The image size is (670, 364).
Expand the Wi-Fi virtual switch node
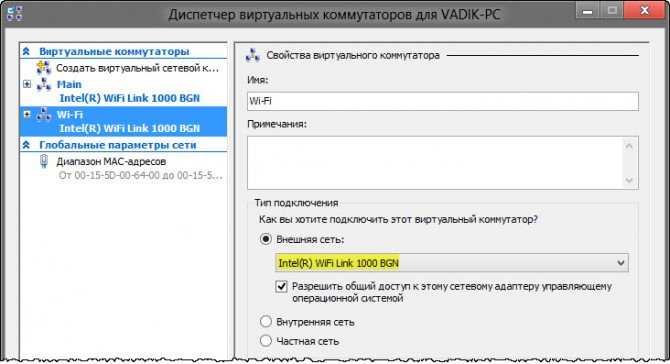[x=27, y=114]
